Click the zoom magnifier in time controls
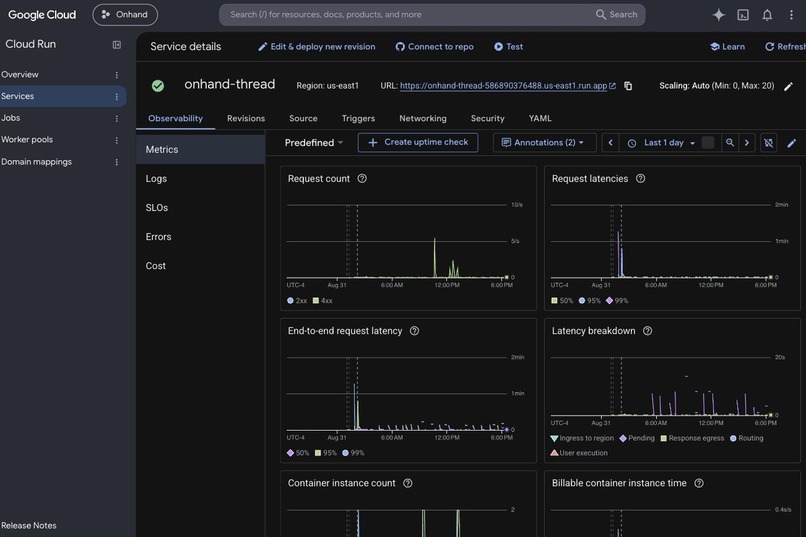This screenshot has height=537, width=806. coord(730,143)
